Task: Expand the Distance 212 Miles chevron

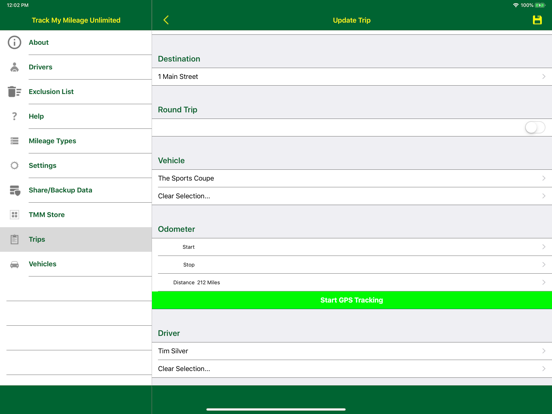Action: [544, 282]
